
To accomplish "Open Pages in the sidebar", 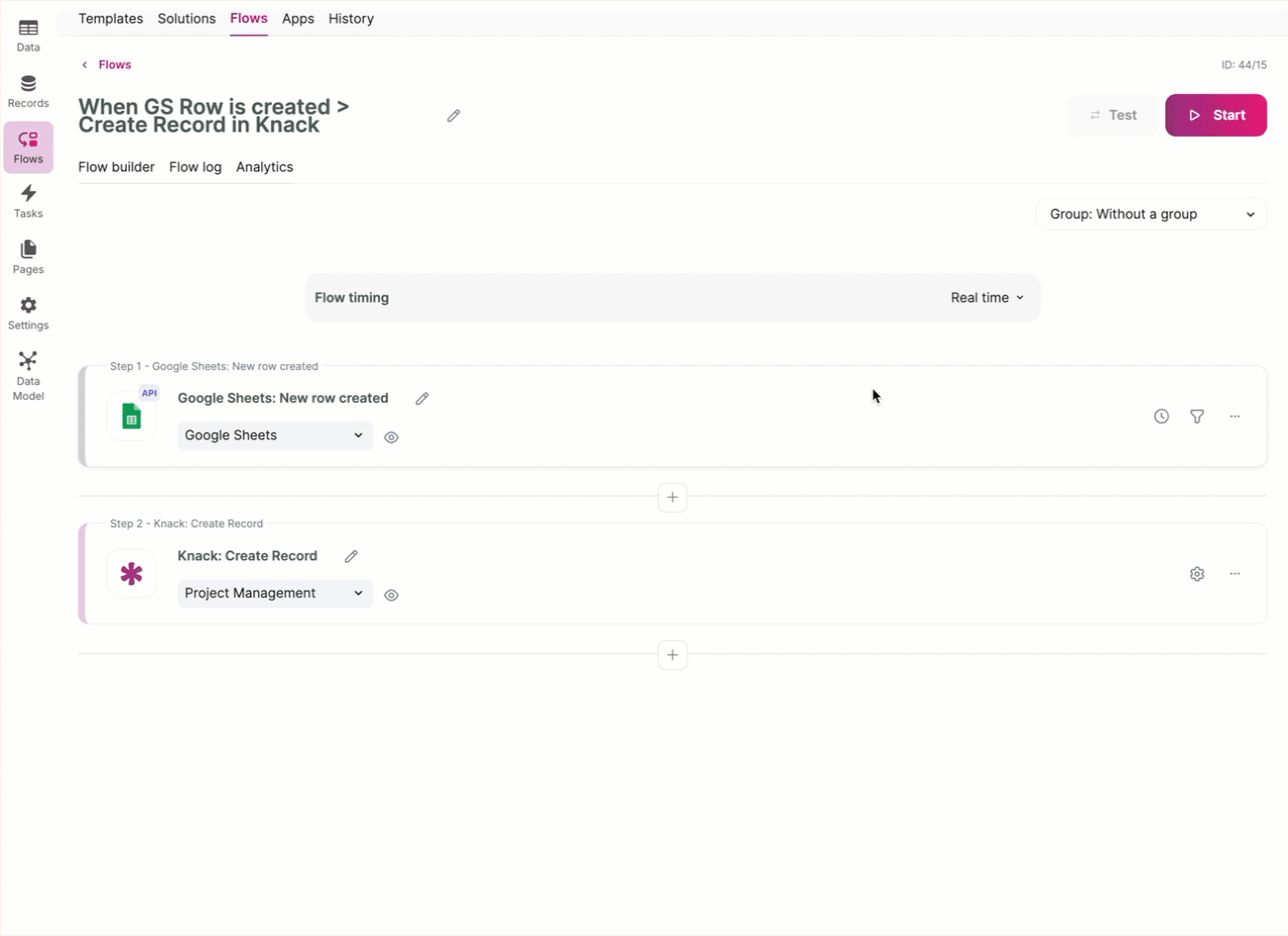I will [x=28, y=257].
